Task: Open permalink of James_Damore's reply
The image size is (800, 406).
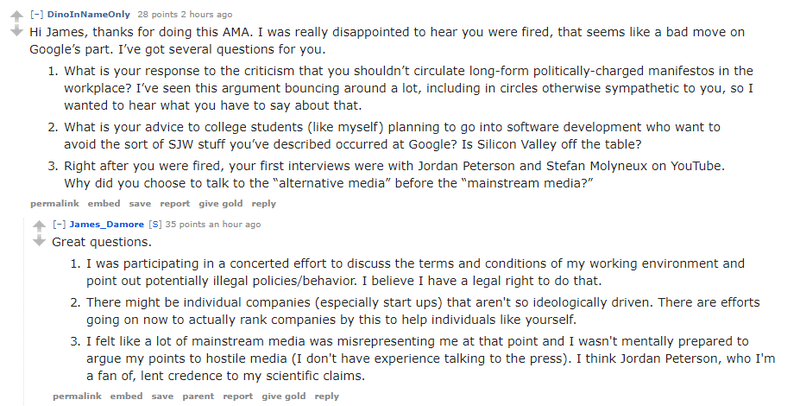Action: [x=77, y=396]
